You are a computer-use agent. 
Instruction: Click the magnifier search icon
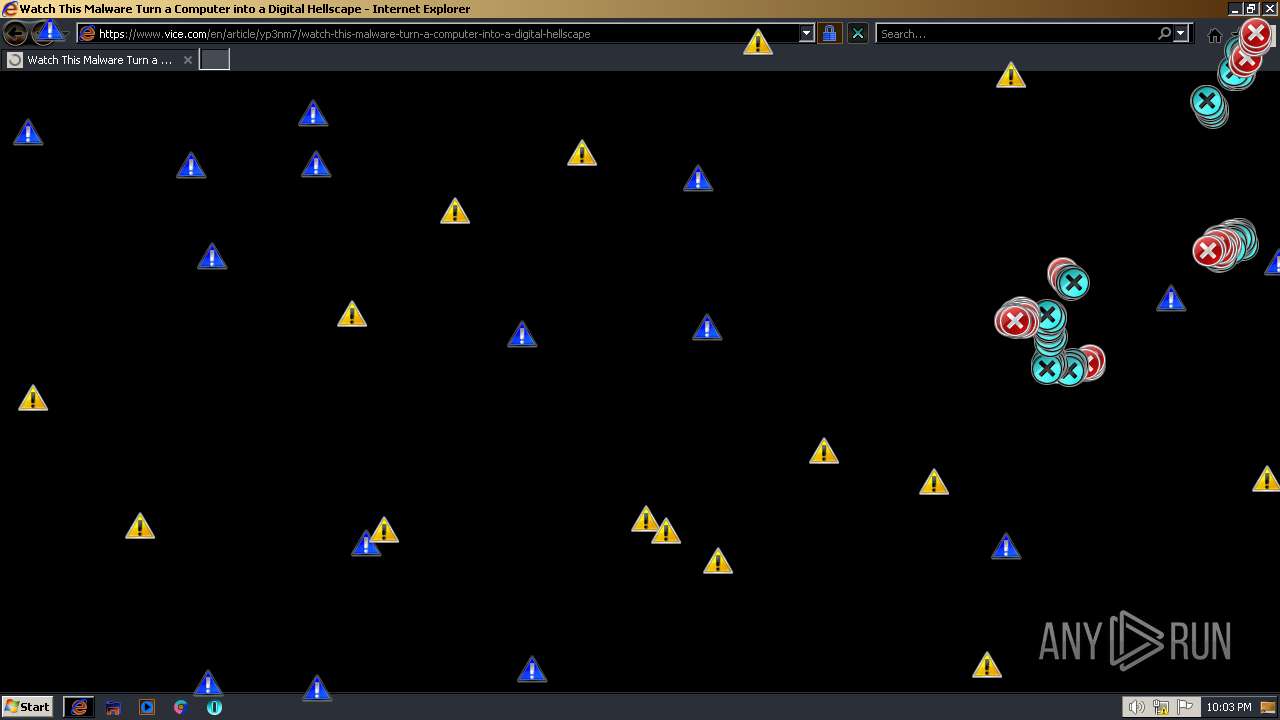(1164, 33)
